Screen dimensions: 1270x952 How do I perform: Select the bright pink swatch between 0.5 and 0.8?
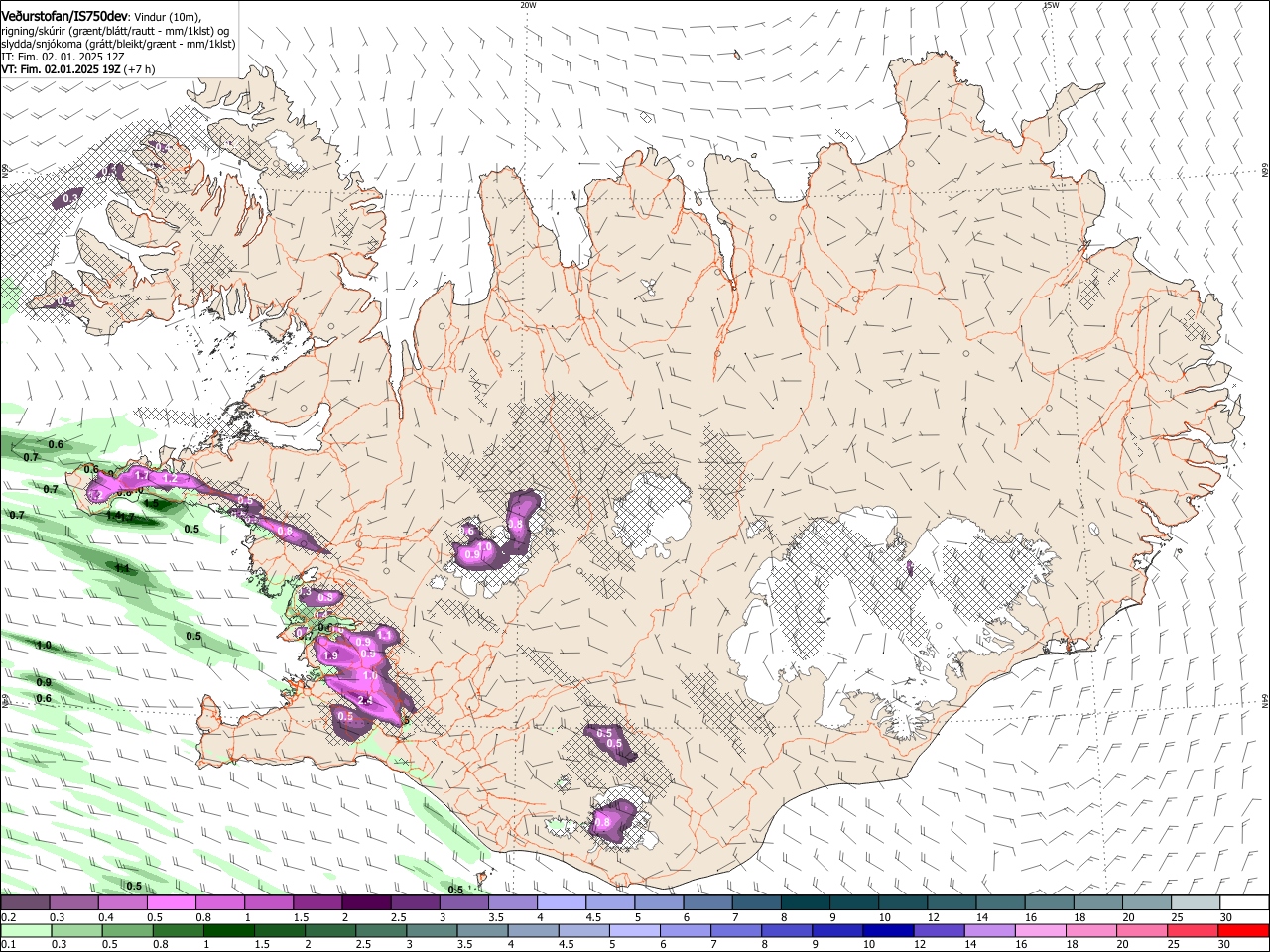tap(171, 902)
